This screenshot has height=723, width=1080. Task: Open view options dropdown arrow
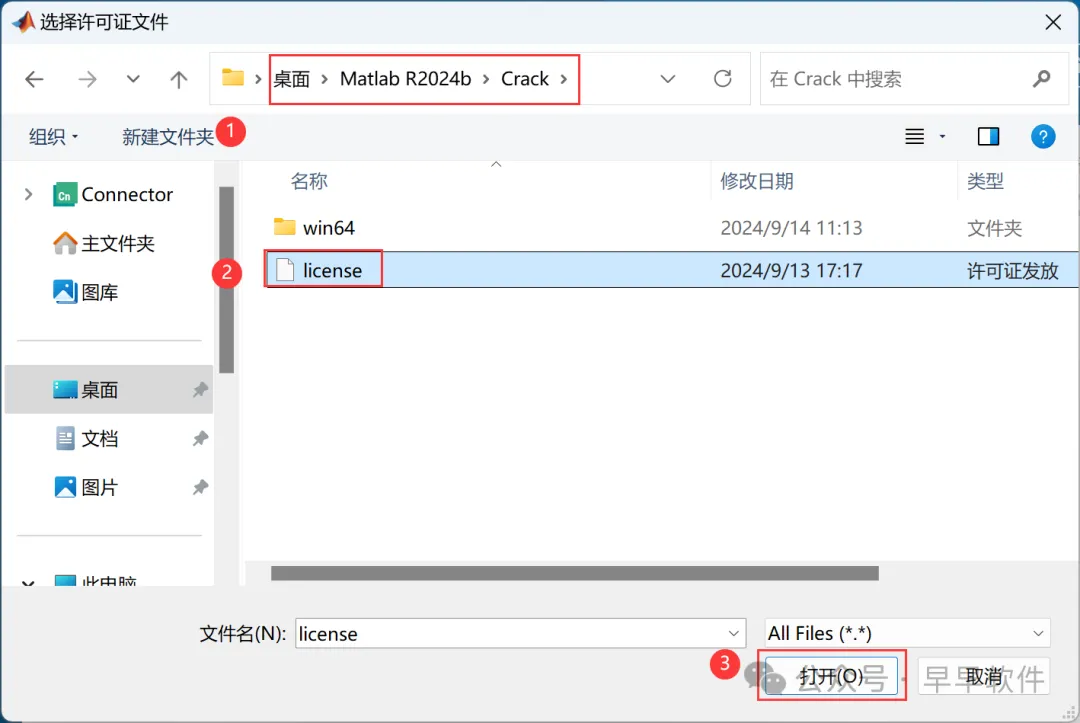[x=942, y=136]
